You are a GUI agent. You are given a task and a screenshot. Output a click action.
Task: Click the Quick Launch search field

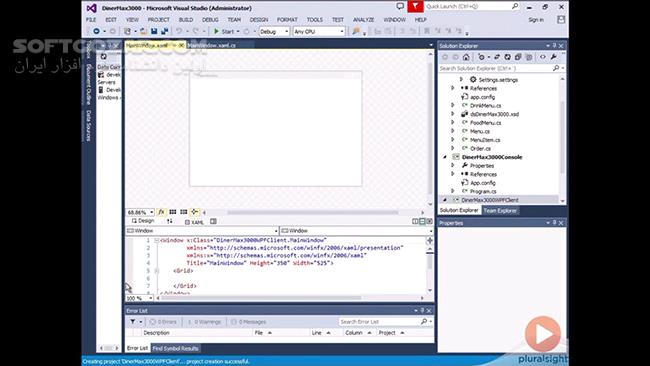(x=472, y=6)
